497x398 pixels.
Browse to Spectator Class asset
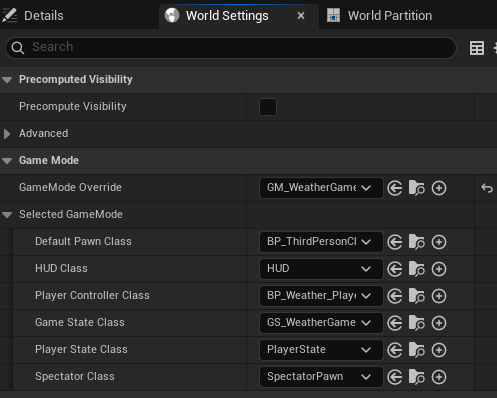(x=417, y=377)
